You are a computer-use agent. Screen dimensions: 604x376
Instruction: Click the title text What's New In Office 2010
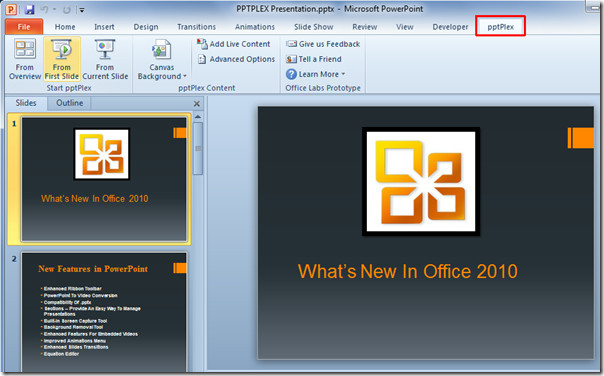408,271
